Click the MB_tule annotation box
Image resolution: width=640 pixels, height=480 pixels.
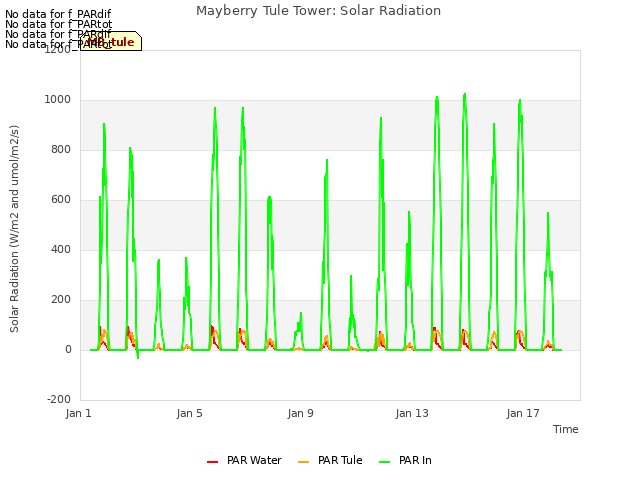[x=111, y=41]
